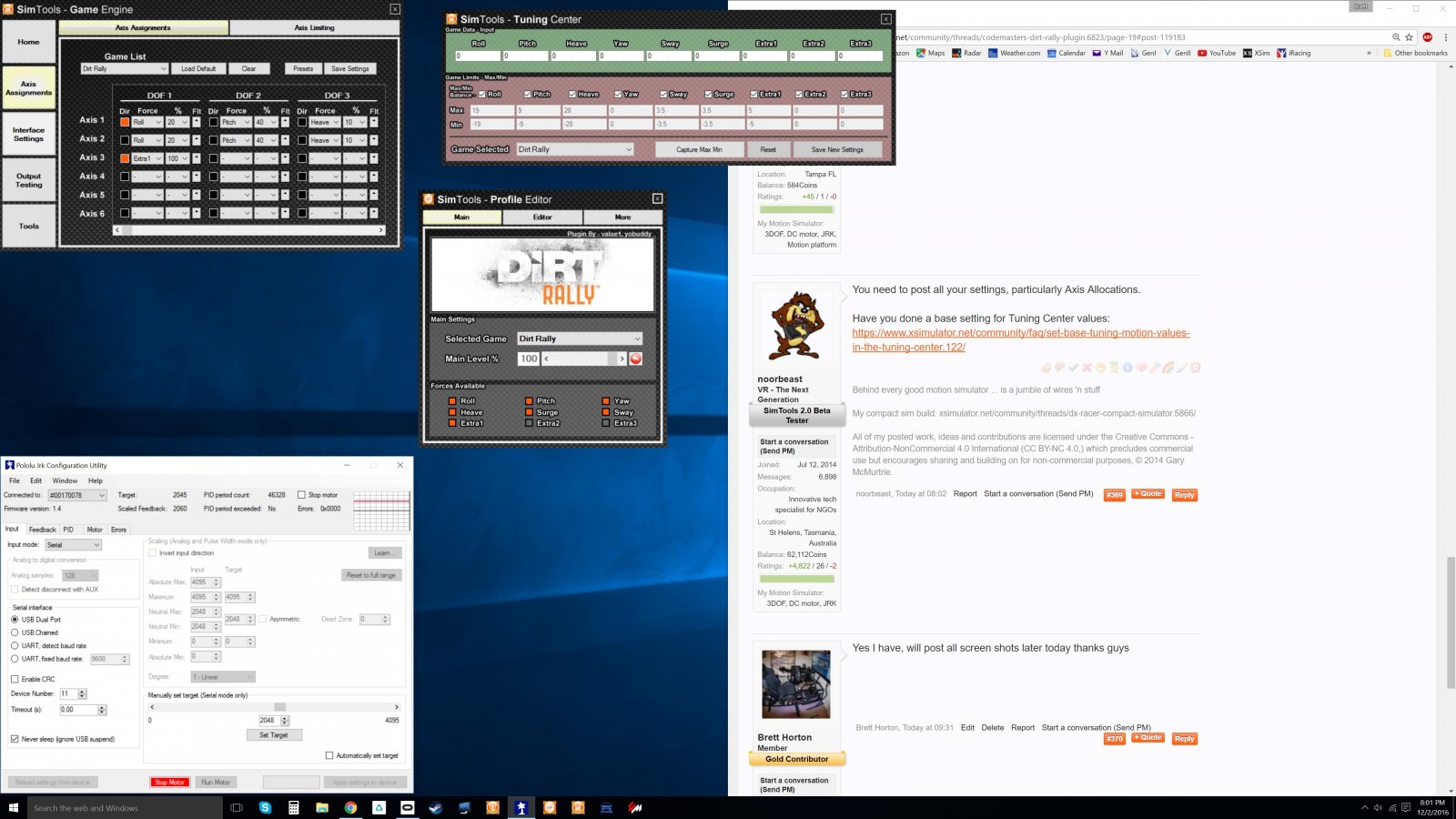Click Capture Max Min button
This screenshot has width=1456, height=819.
pos(699,149)
